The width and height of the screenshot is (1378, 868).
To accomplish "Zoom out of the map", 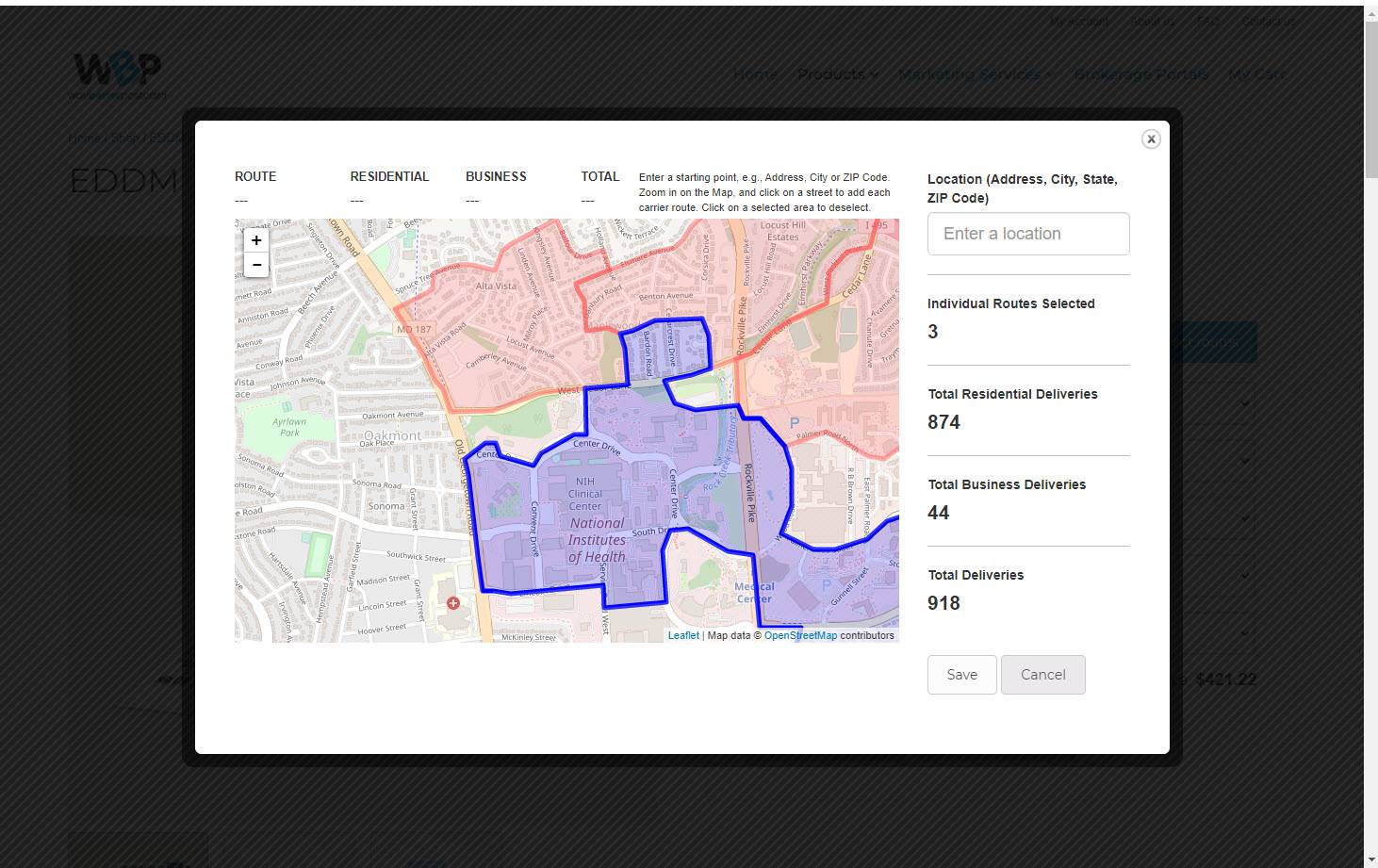I will 256,265.
